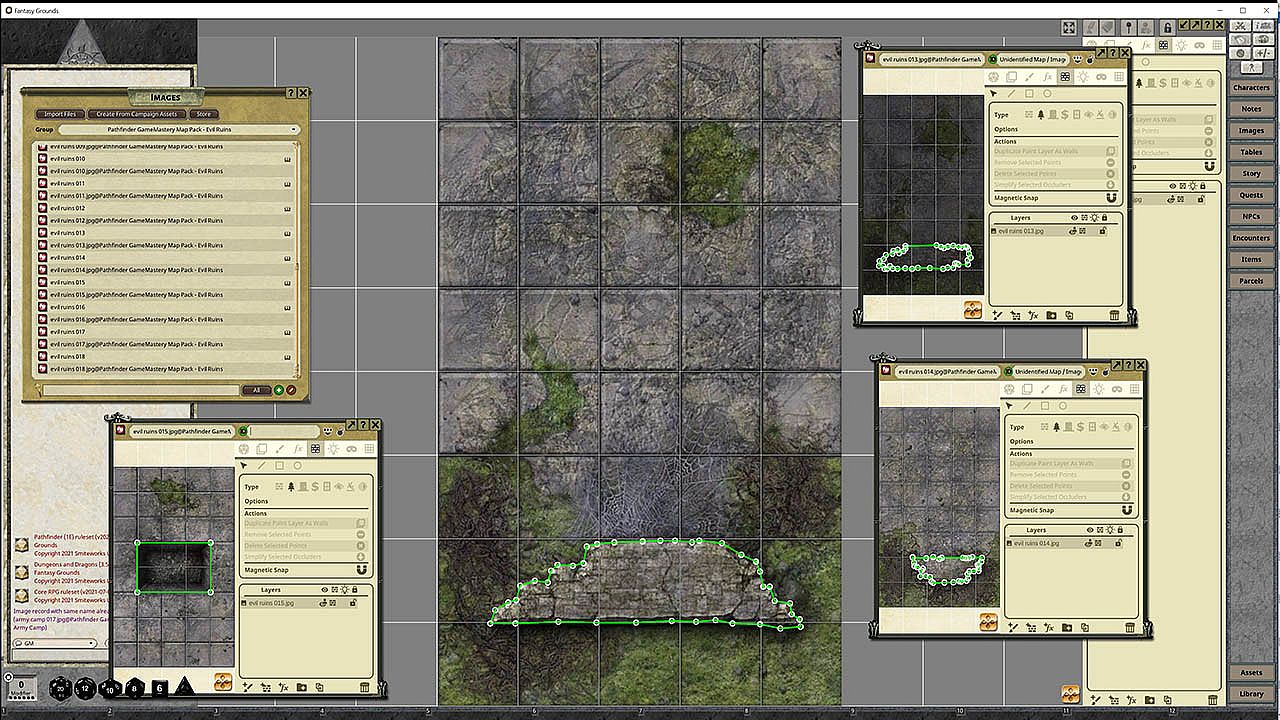This screenshot has width=1280, height=720.
Task: Click Create From Campaign Assets button
Action: point(137,114)
